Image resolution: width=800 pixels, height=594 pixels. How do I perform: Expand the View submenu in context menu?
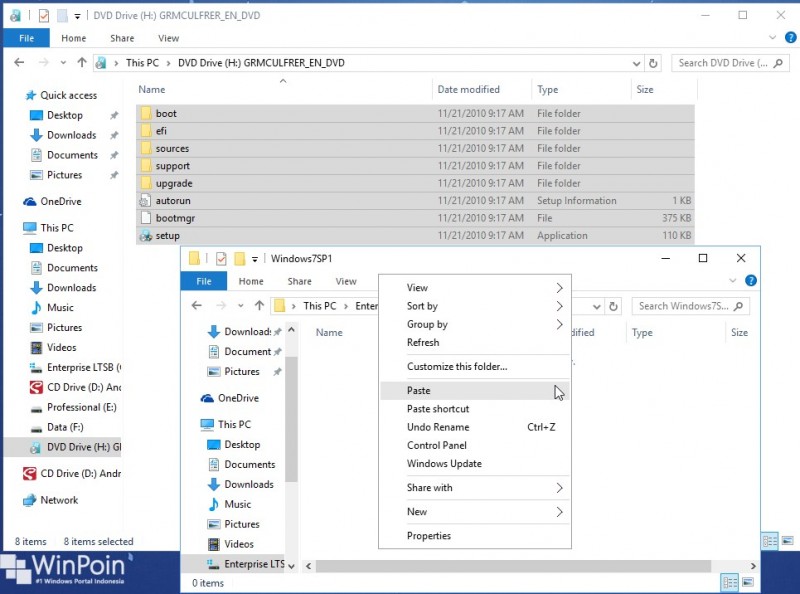[x=475, y=288]
